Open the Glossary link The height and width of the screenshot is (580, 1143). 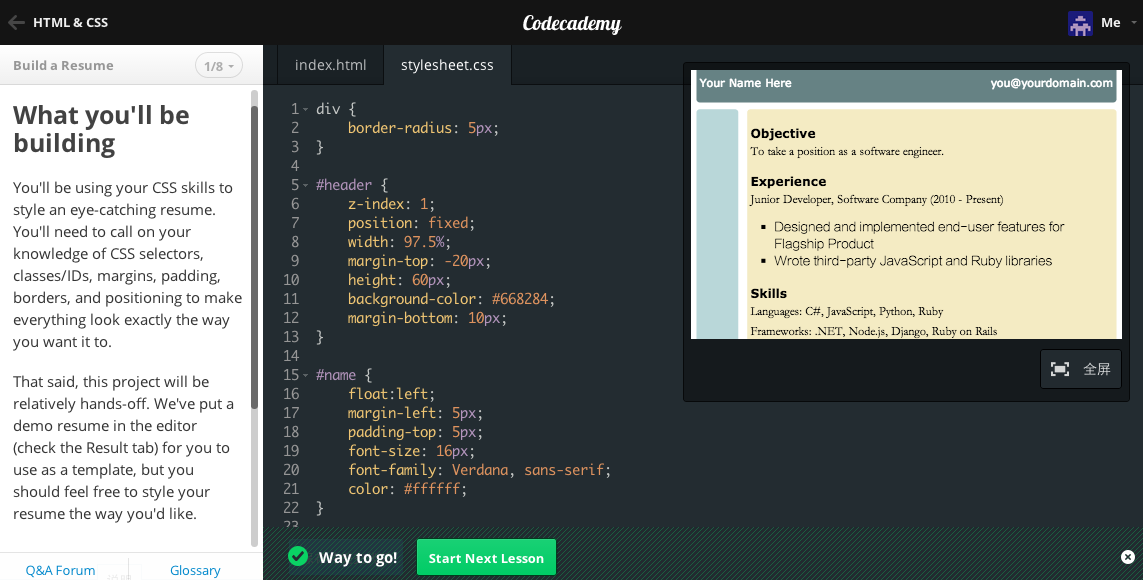pos(194,569)
